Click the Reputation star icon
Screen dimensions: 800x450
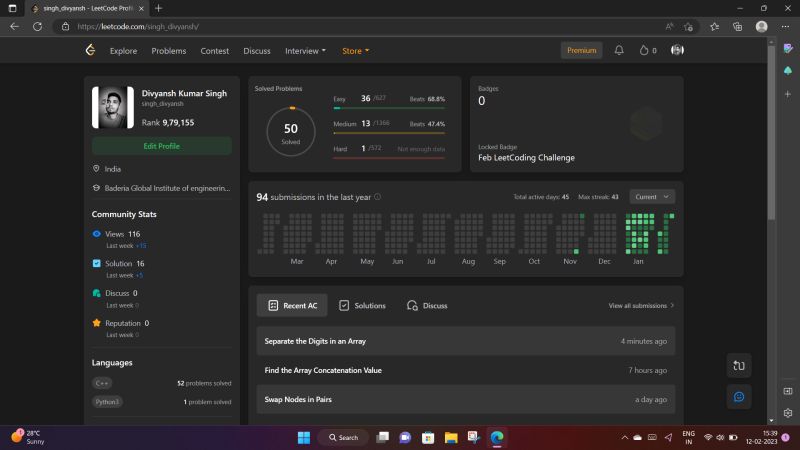click(96, 322)
